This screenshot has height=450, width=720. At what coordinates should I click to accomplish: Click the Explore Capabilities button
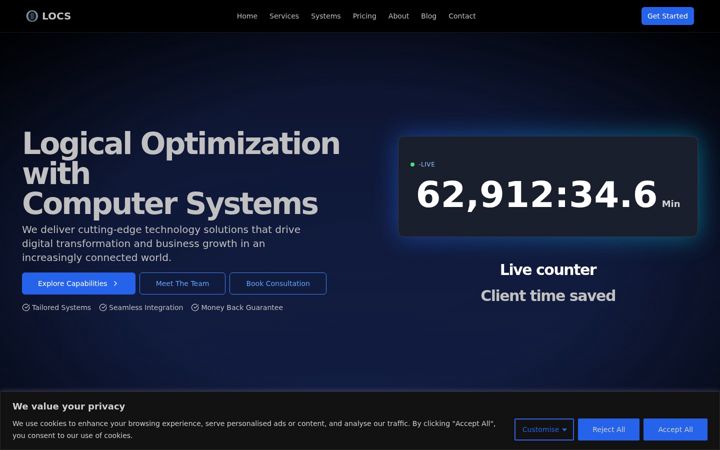coord(79,283)
